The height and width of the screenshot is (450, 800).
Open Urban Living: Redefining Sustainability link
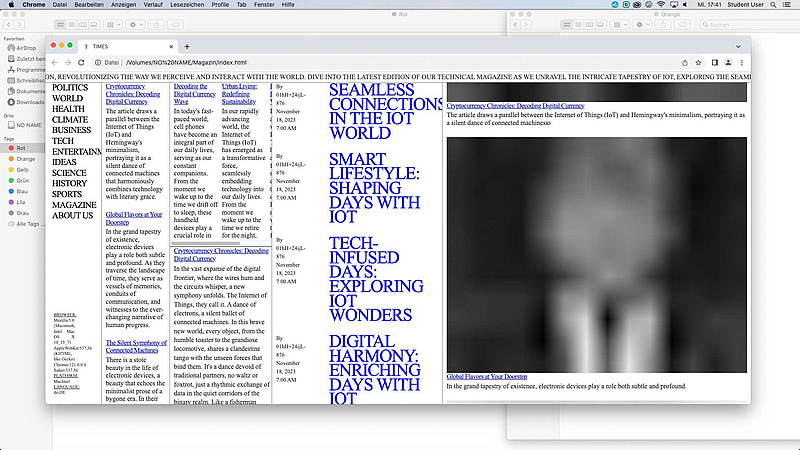[239, 94]
